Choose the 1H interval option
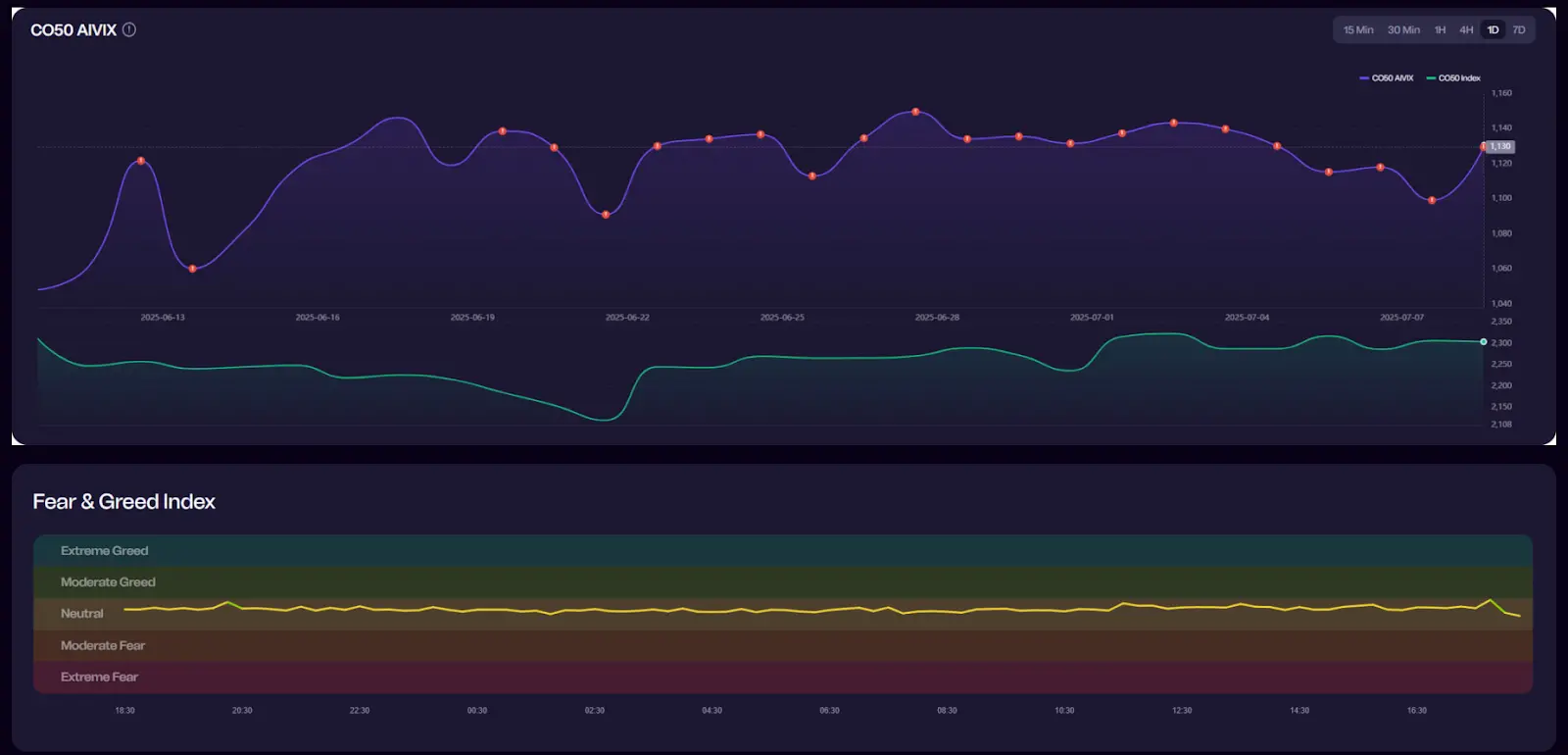This screenshot has height=755, width=1568. [1440, 30]
